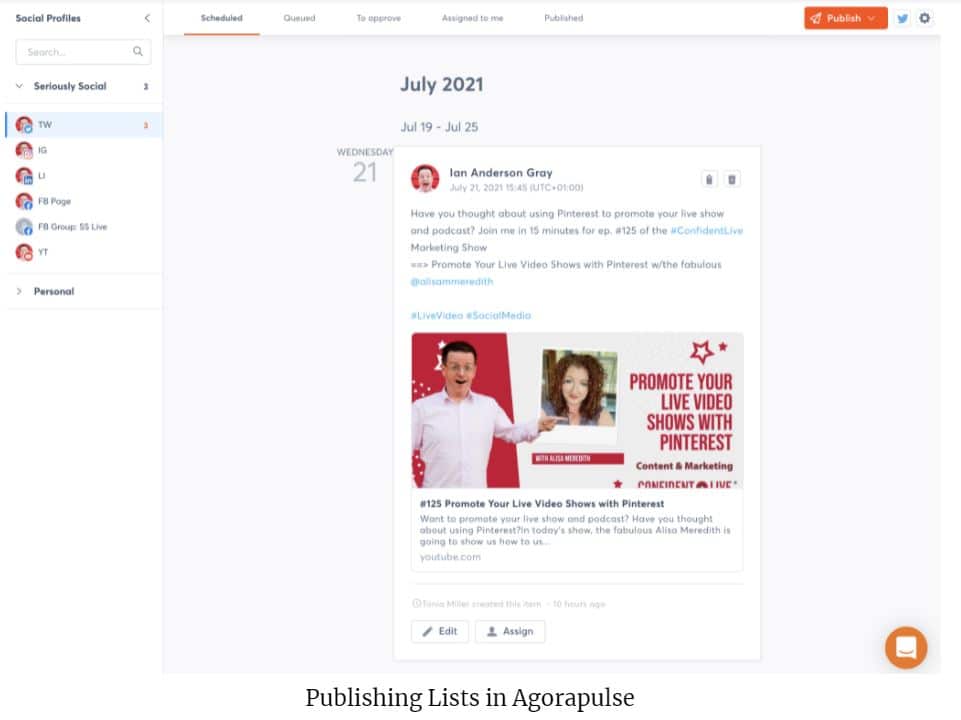The width and height of the screenshot is (961, 720).
Task: Click the FB Page row label
Action: click(x=54, y=201)
